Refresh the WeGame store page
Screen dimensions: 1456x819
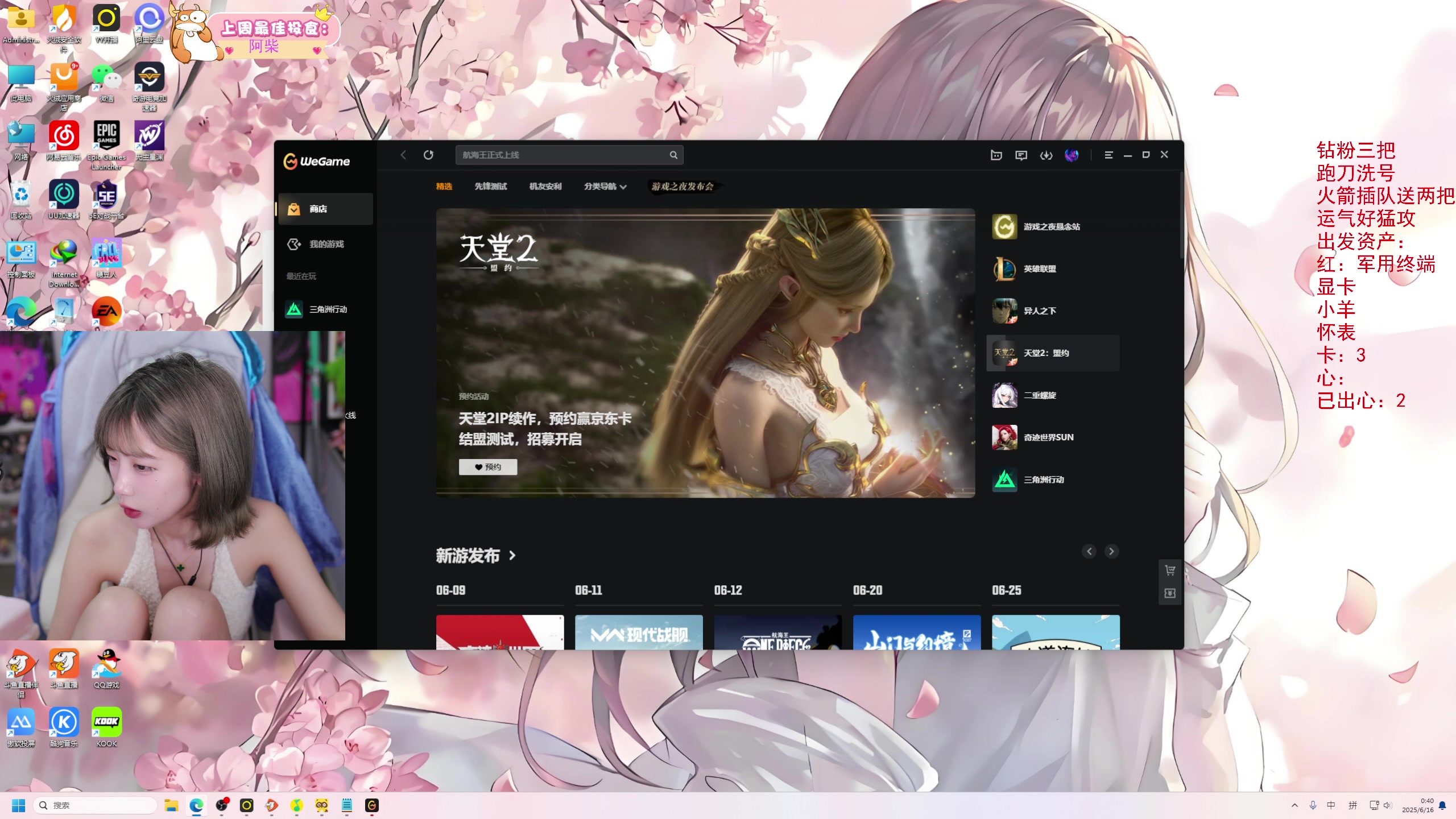point(428,155)
